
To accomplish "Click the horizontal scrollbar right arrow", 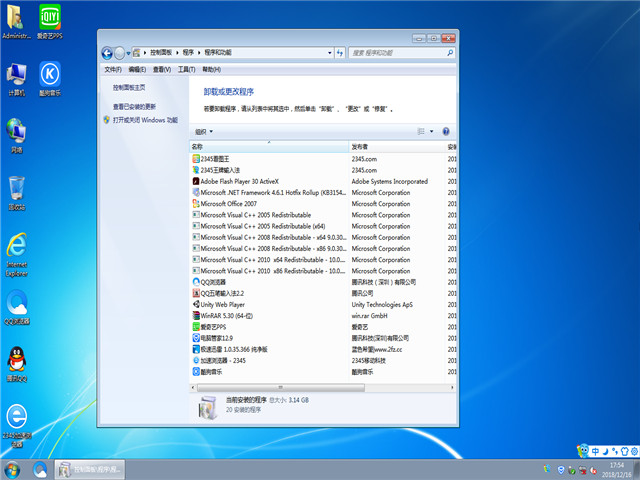I will pos(452,387).
